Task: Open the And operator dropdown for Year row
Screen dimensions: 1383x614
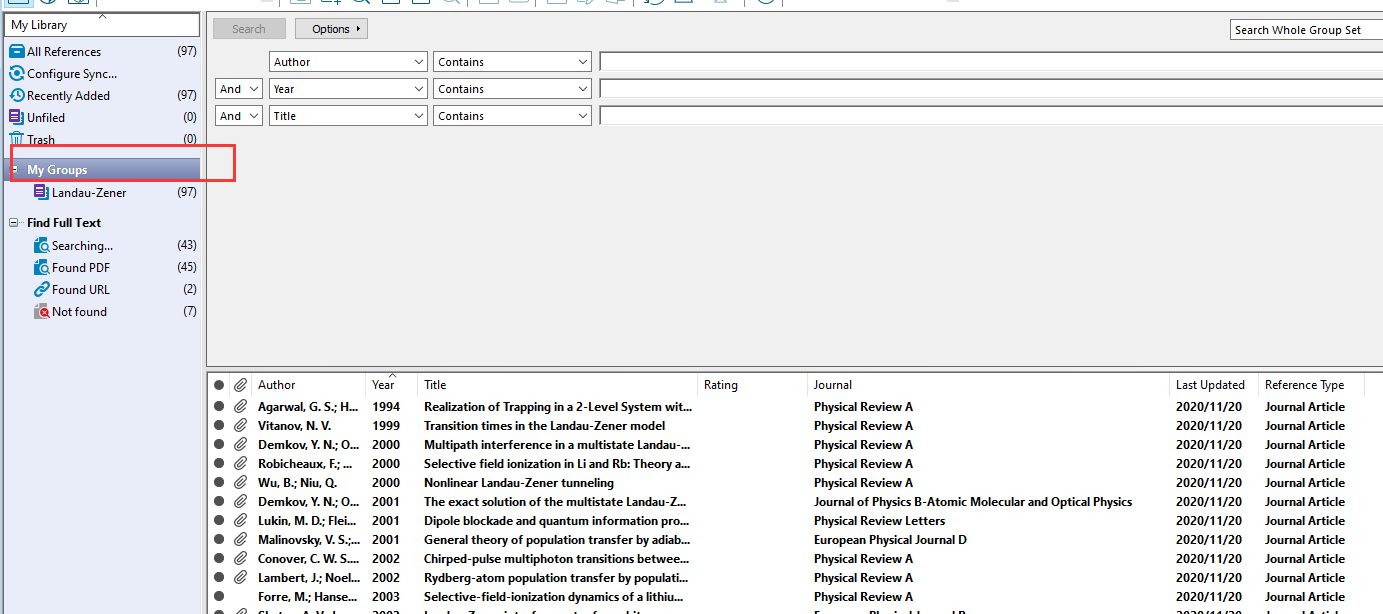Action: click(239, 89)
